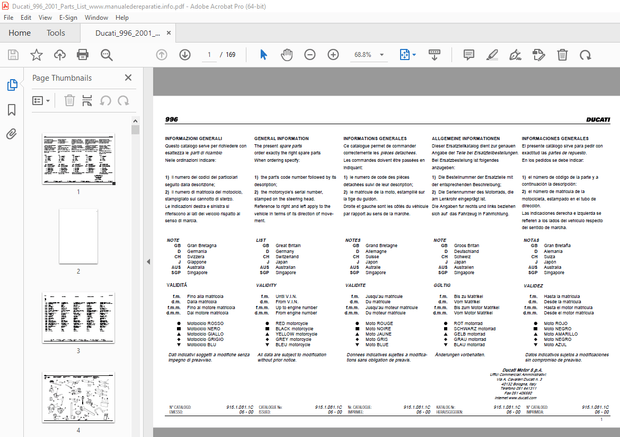Select the Highlight text pen tool
The width and height of the screenshot is (620, 437).
click(492, 55)
